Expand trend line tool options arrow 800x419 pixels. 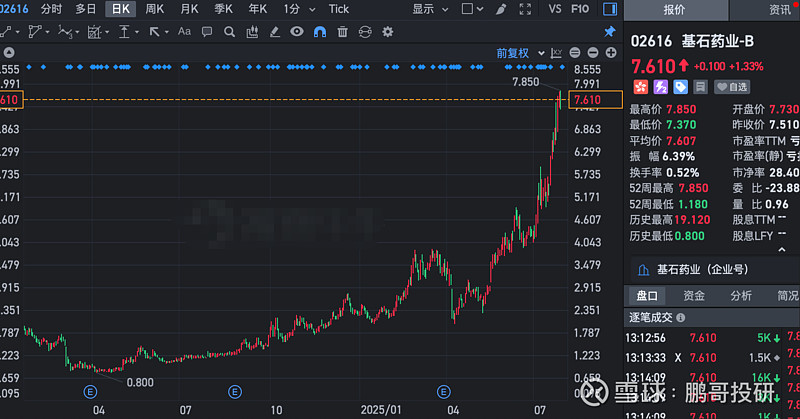[x=18, y=32]
